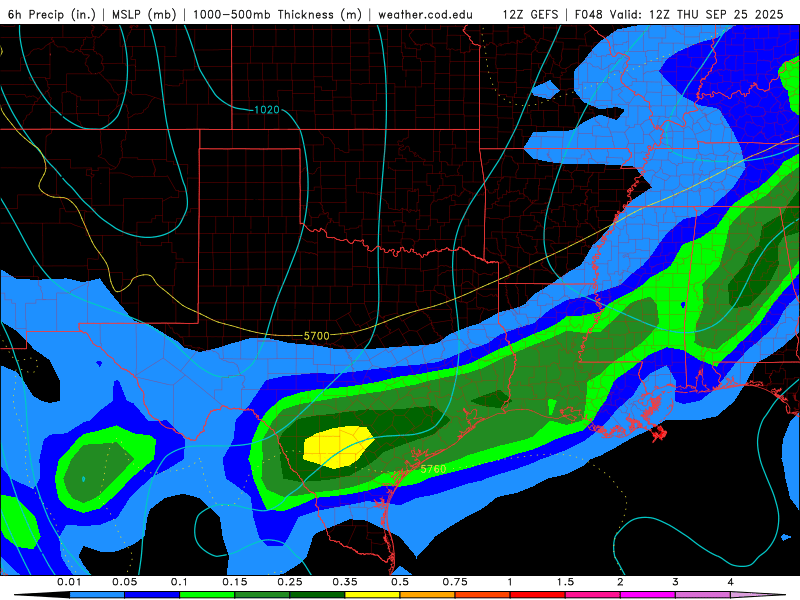
Task: Click the orchid 3–4 legend swatch
Action: pos(703,595)
